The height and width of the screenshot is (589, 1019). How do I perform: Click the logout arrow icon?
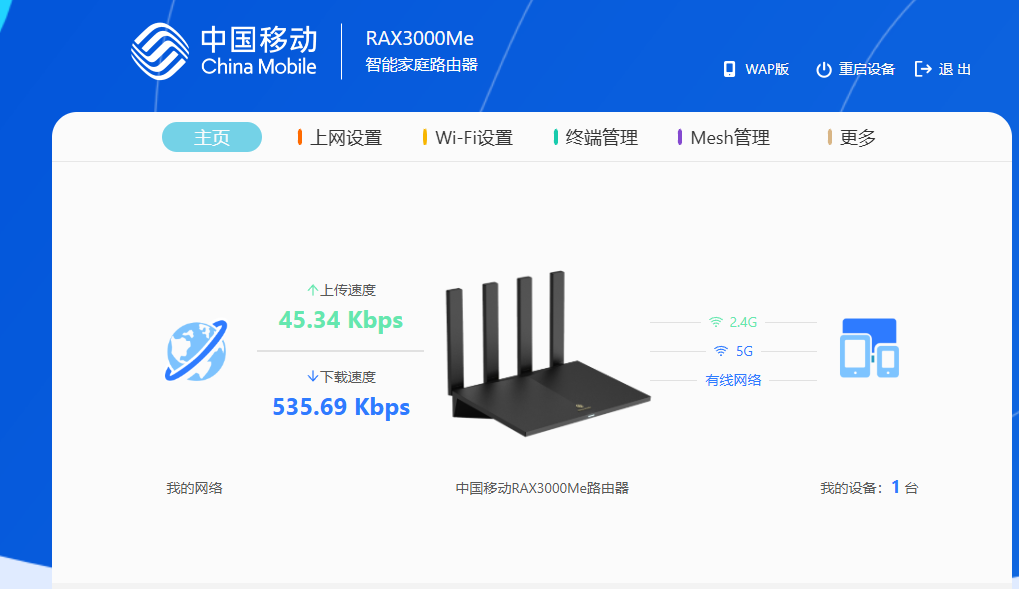[923, 69]
